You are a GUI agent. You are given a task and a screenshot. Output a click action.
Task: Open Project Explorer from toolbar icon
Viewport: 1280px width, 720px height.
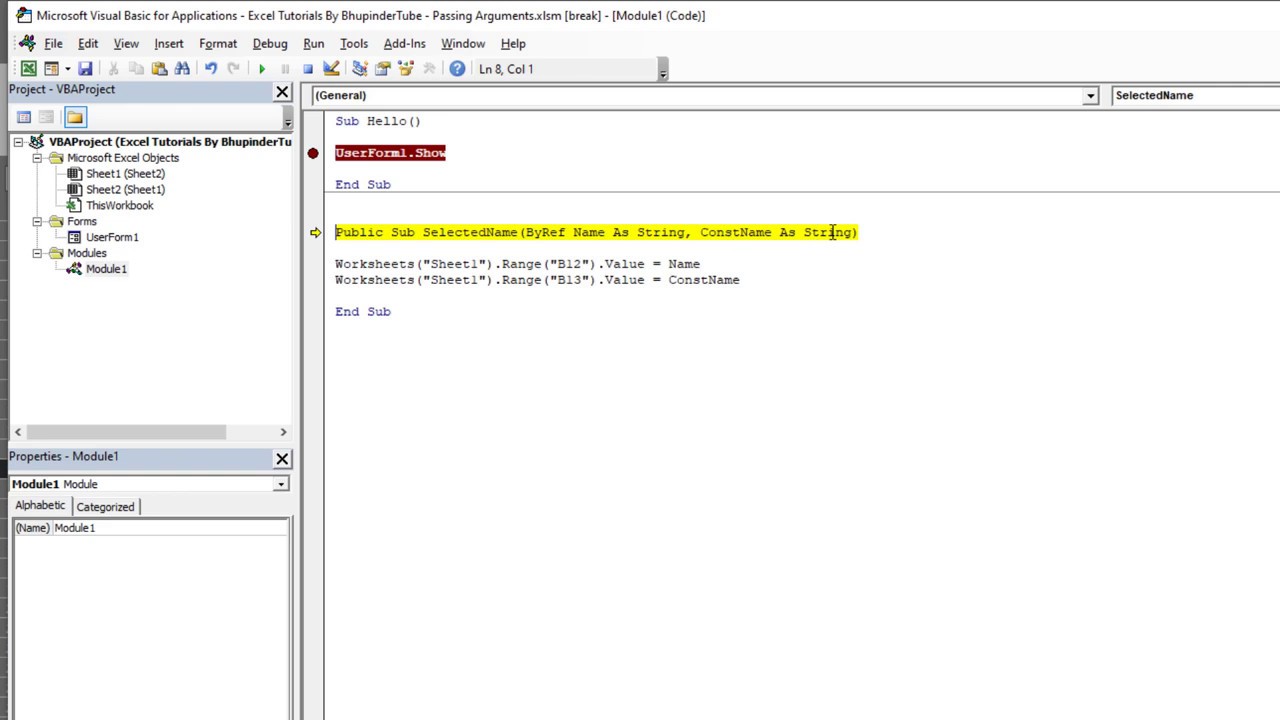pyautogui.click(x=360, y=69)
